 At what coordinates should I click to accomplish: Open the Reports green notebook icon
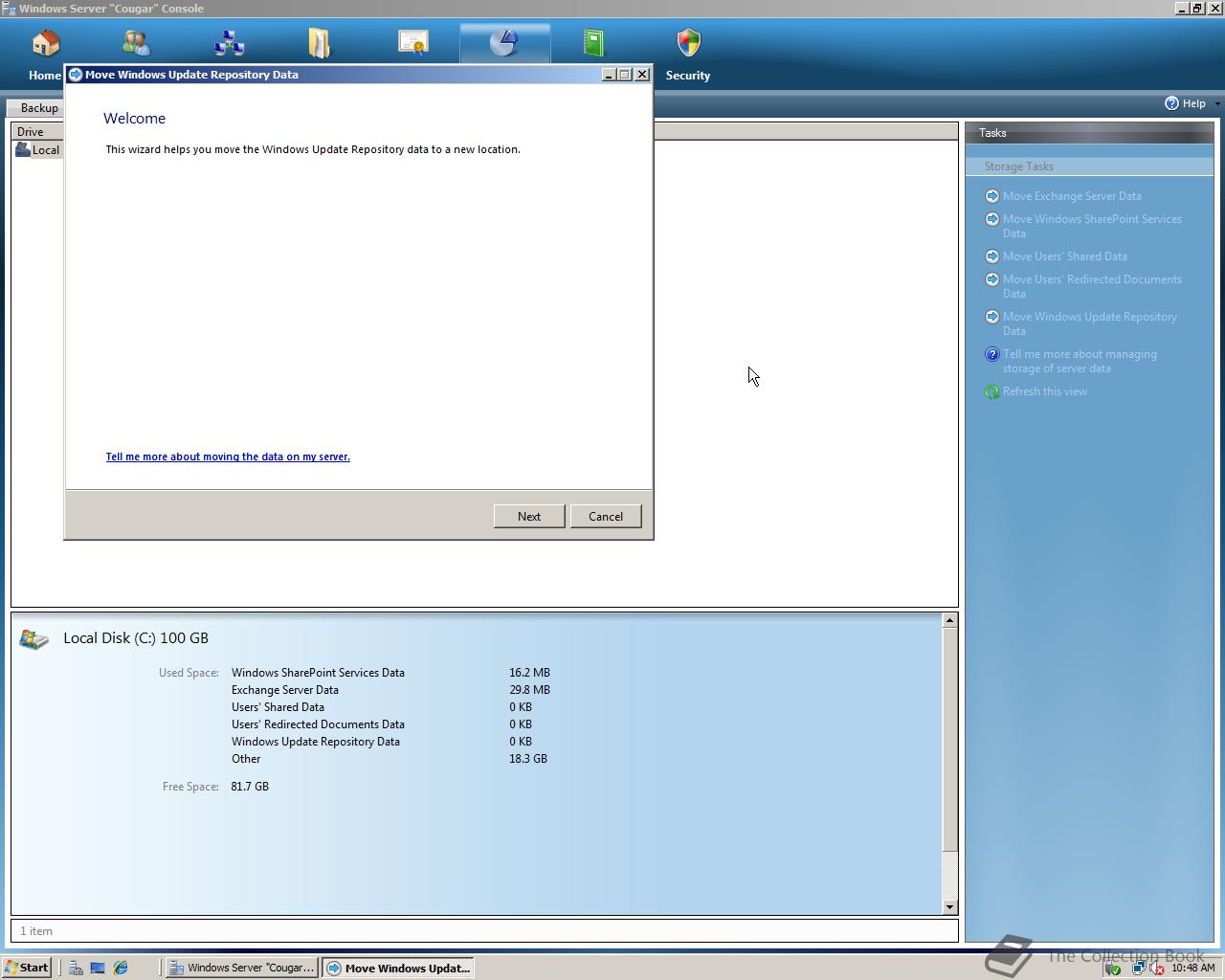pos(593,43)
